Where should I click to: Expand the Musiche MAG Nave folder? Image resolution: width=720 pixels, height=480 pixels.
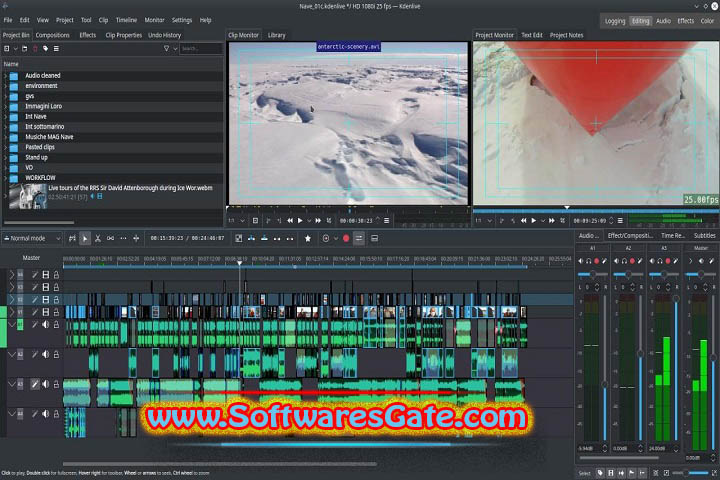(x=6, y=137)
